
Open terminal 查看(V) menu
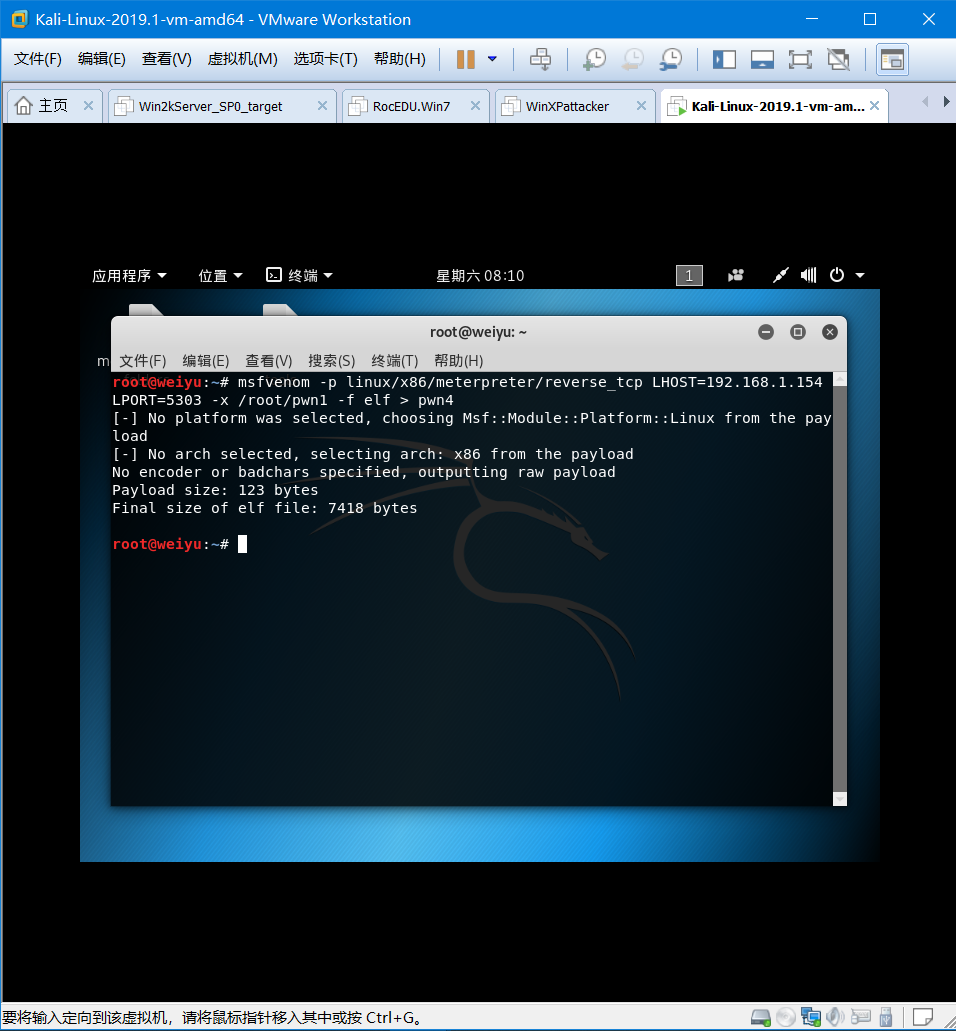[x=269, y=361]
